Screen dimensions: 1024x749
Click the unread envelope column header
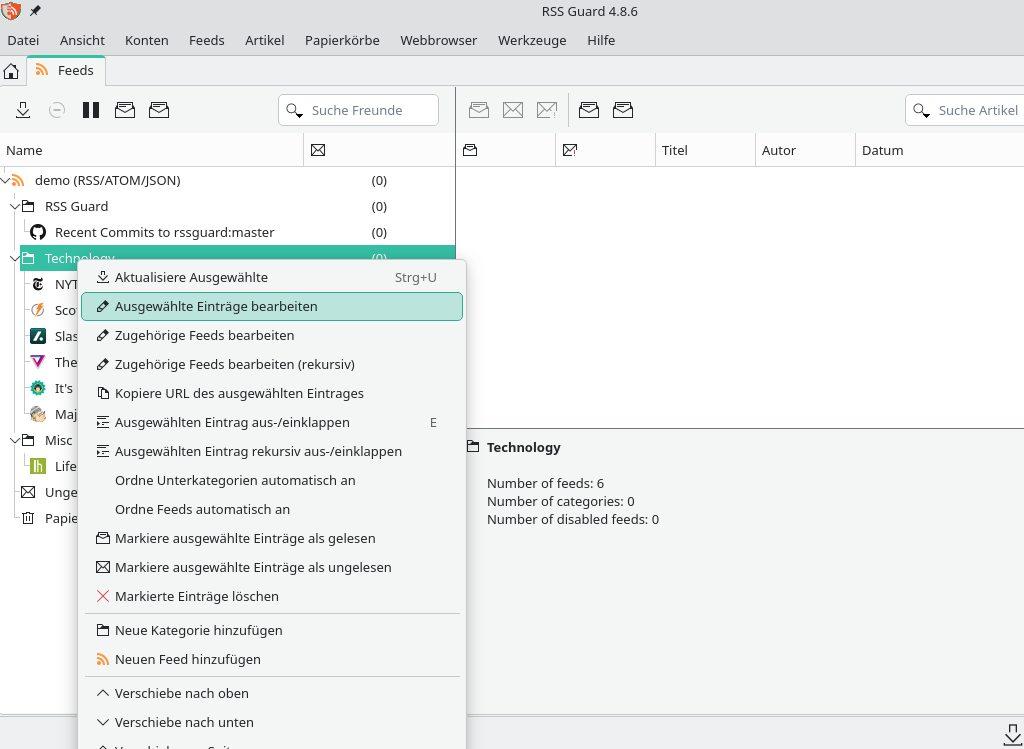318,149
